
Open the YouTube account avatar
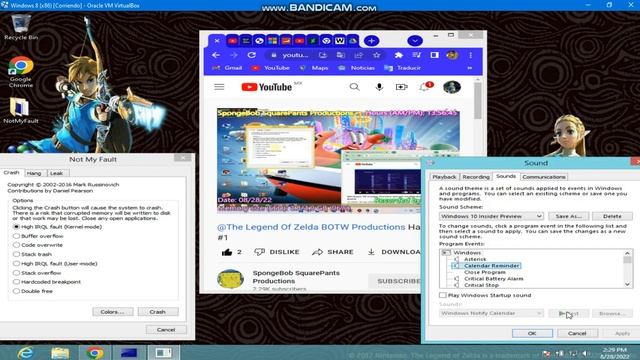click(x=452, y=87)
